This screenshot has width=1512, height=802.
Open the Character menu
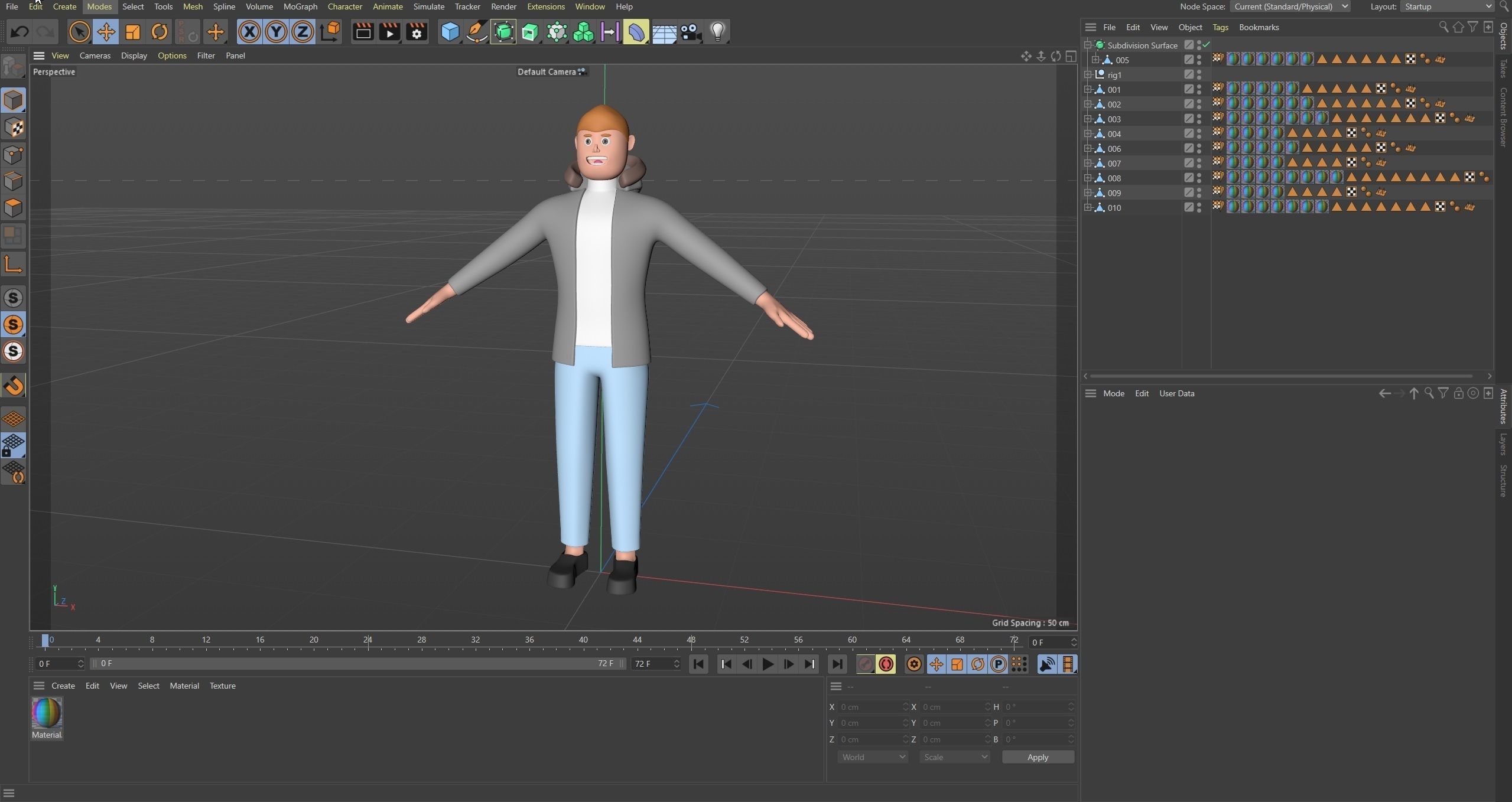[x=344, y=6]
